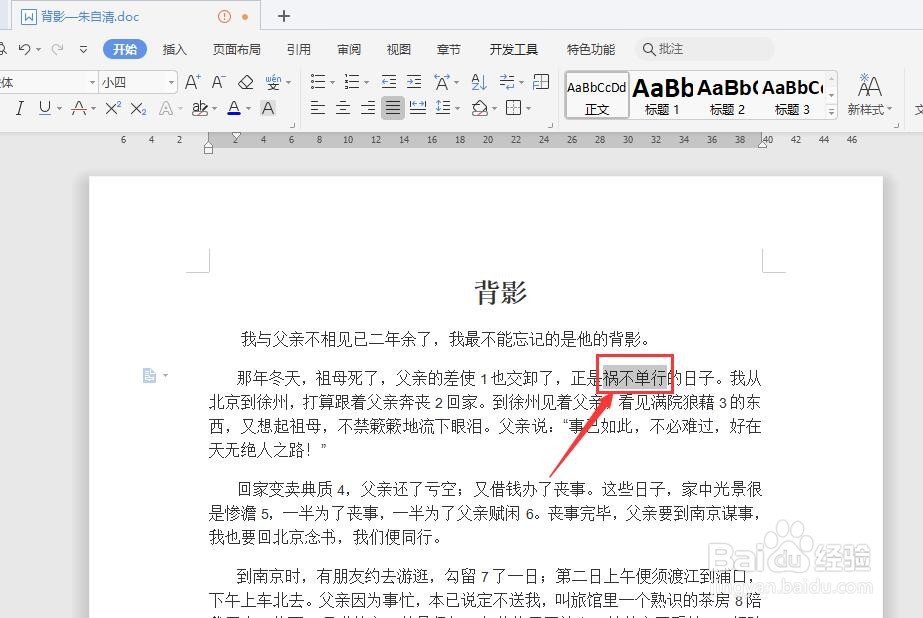Open the font color dropdown arrow
Image resolution: width=923 pixels, height=618 pixels.
point(248,106)
